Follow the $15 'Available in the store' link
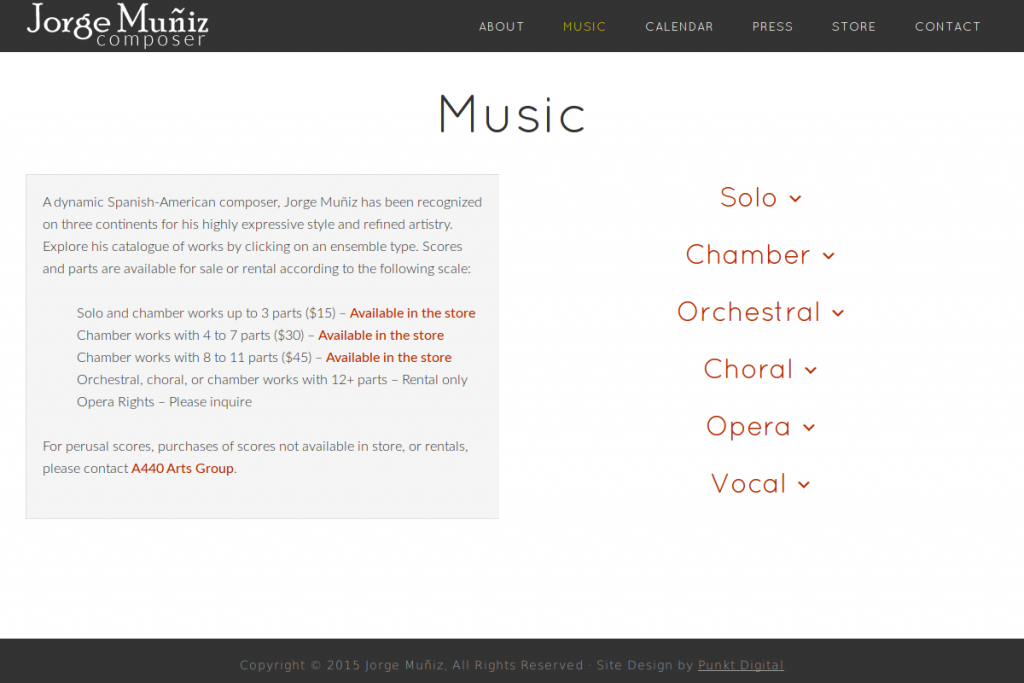 (412, 313)
